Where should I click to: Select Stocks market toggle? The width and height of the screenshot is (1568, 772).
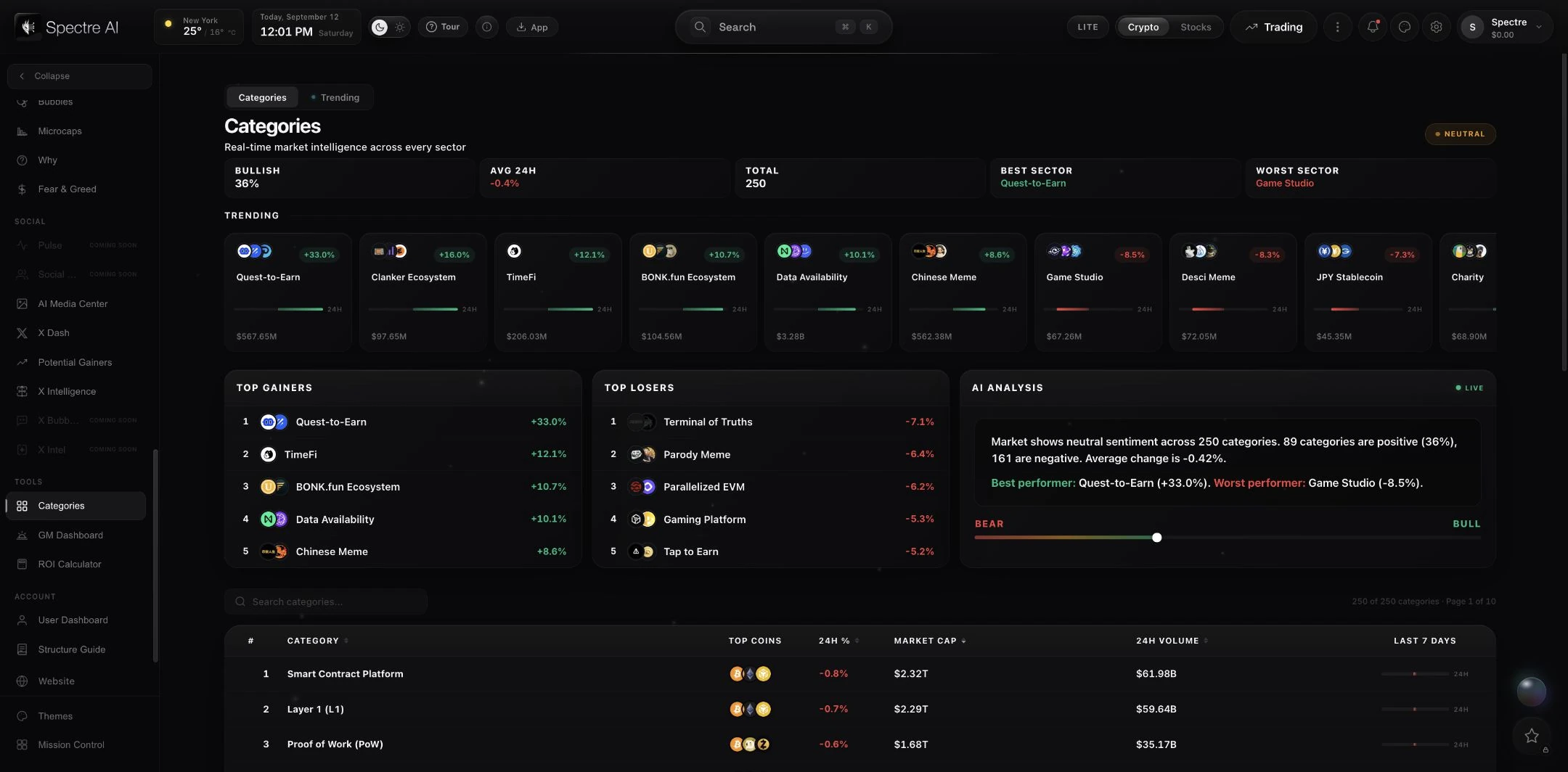pyautogui.click(x=1196, y=27)
